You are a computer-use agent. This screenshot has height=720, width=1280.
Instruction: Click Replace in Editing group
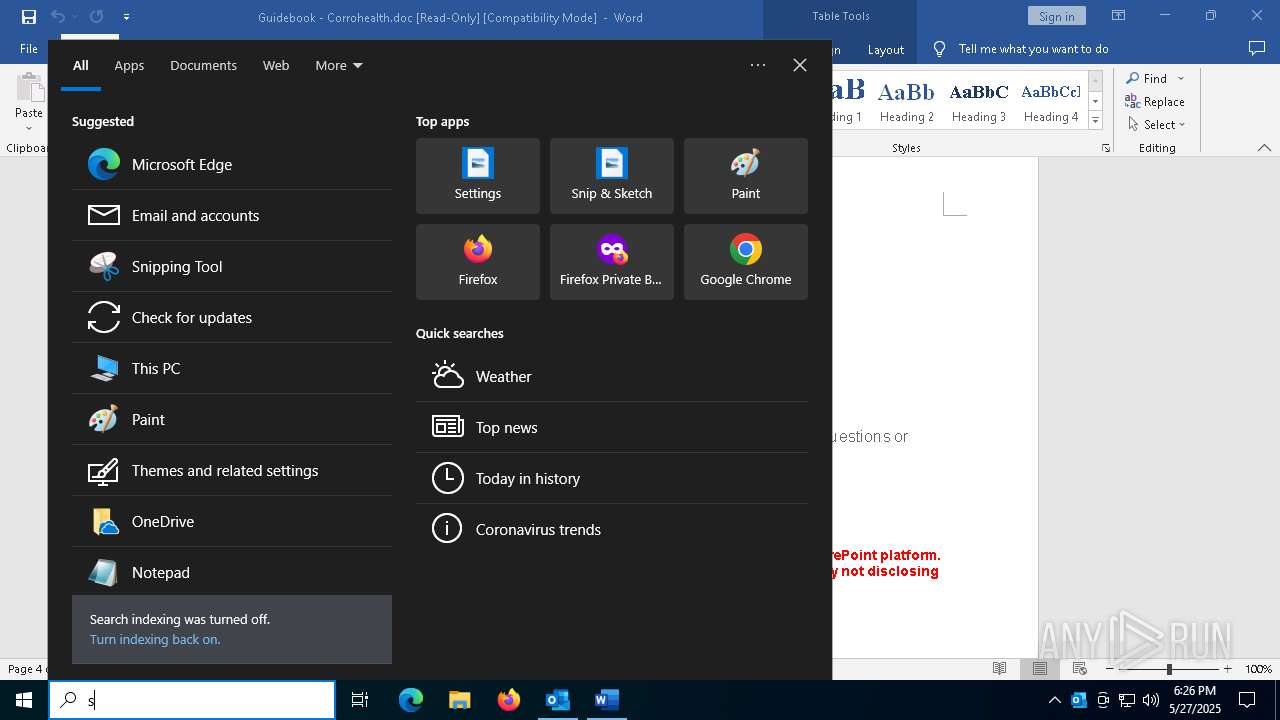click(x=1155, y=101)
